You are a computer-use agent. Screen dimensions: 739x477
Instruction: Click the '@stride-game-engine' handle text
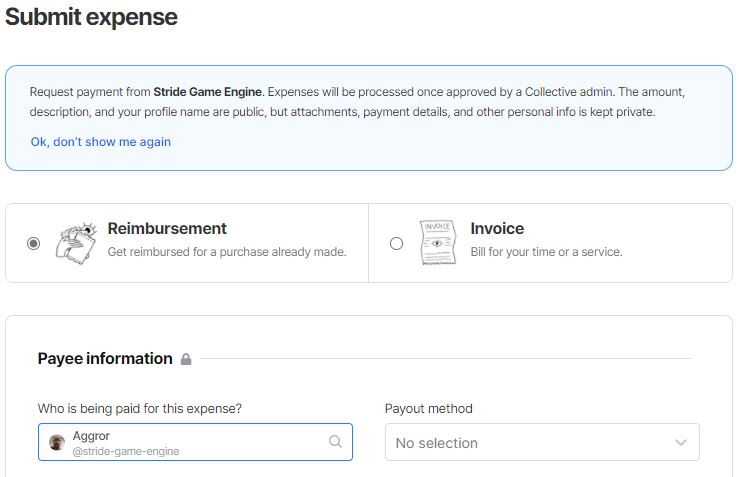tap(126, 451)
